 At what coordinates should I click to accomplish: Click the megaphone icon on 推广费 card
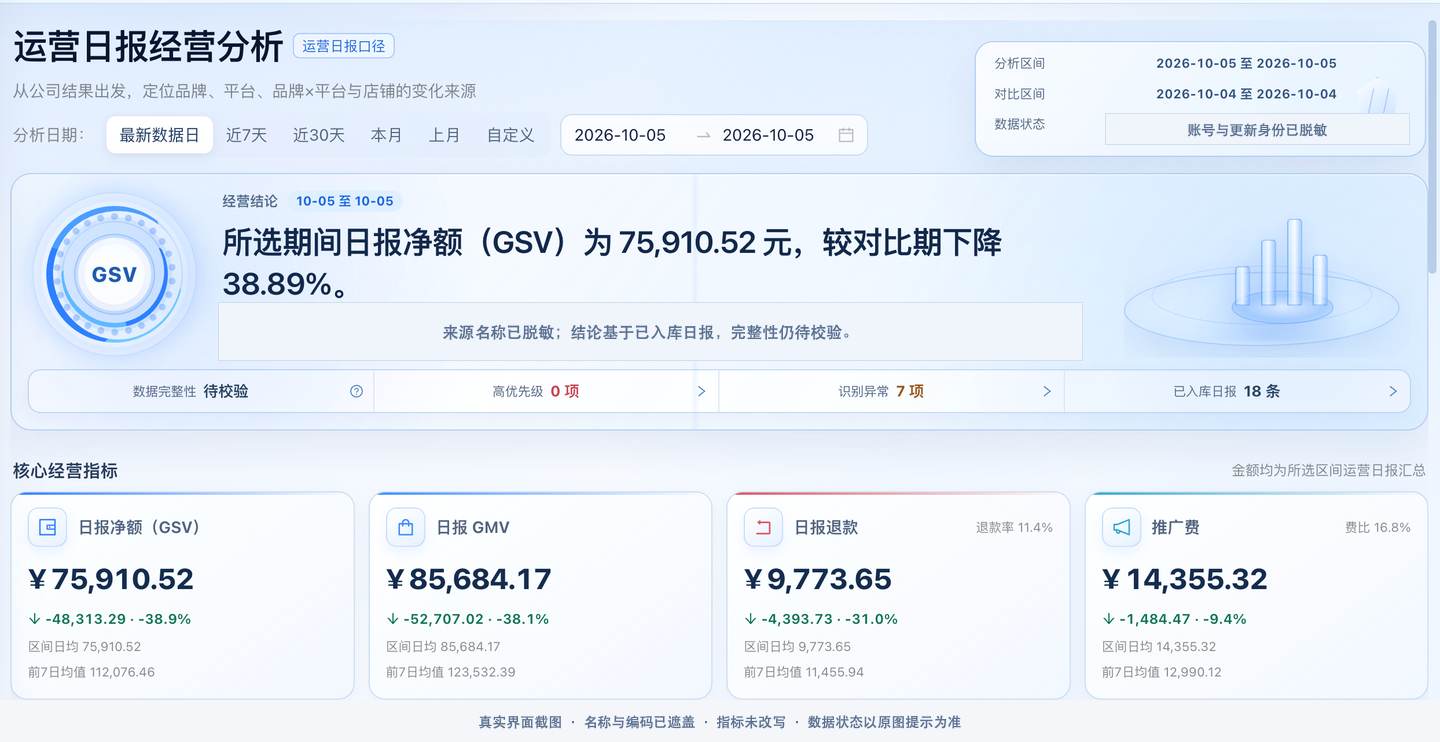pos(1122,528)
